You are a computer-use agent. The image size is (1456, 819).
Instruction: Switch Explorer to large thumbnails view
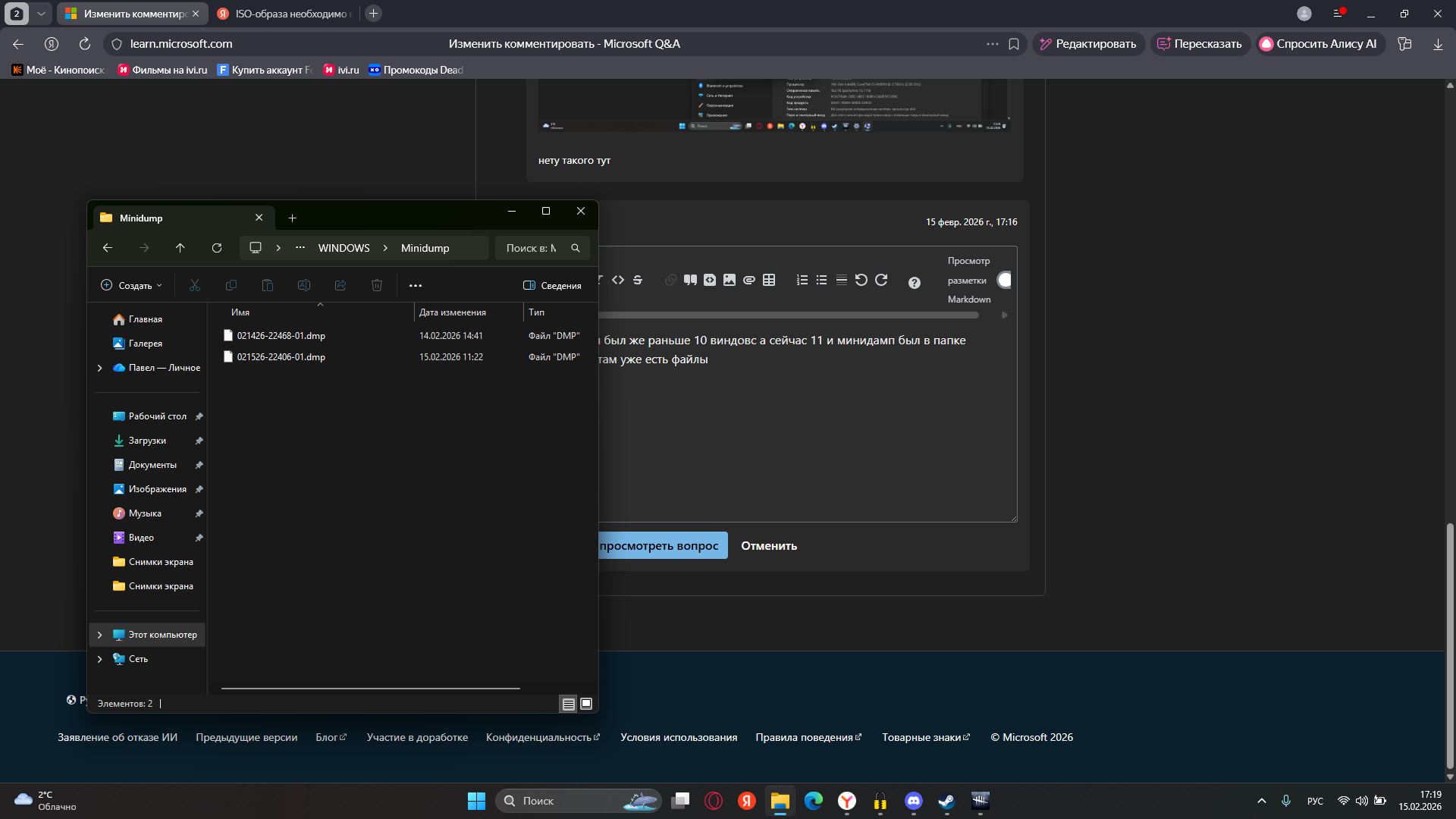click(x=586, y=704)
